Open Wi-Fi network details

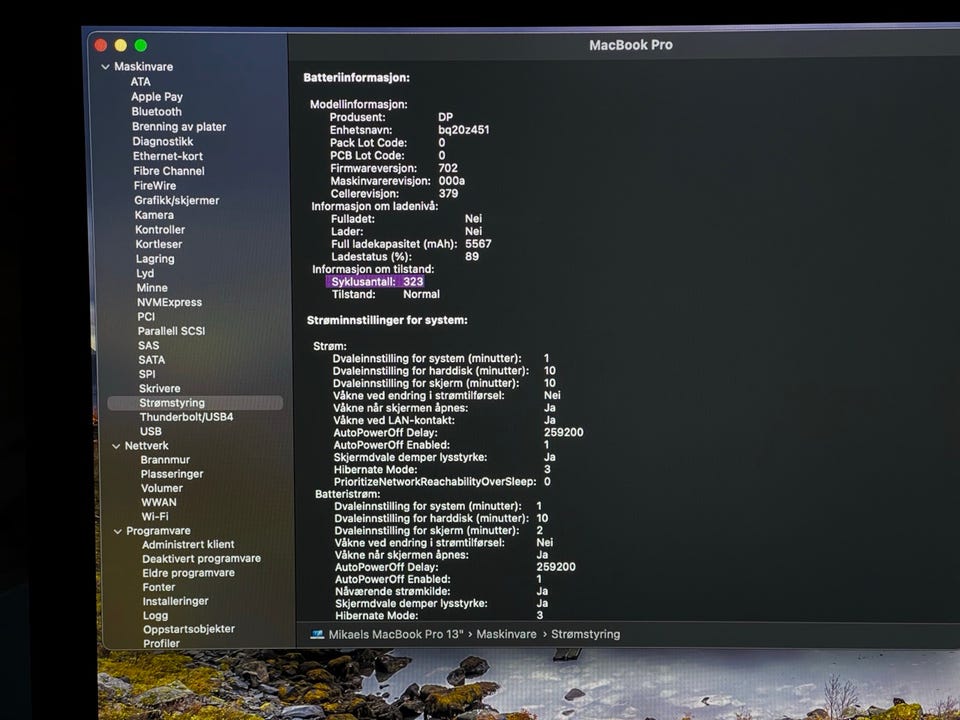[155, 517]
